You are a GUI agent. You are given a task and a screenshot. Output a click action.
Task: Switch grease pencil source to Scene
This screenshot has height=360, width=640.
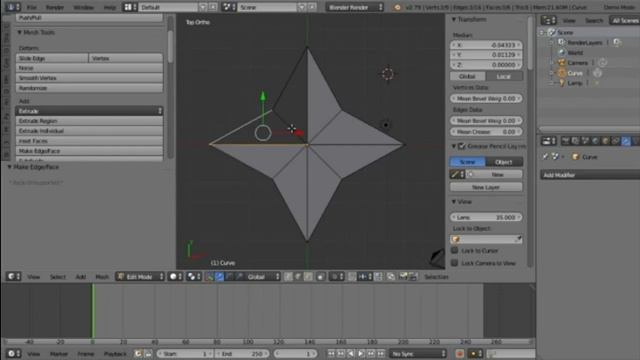(x=468, y=162)
